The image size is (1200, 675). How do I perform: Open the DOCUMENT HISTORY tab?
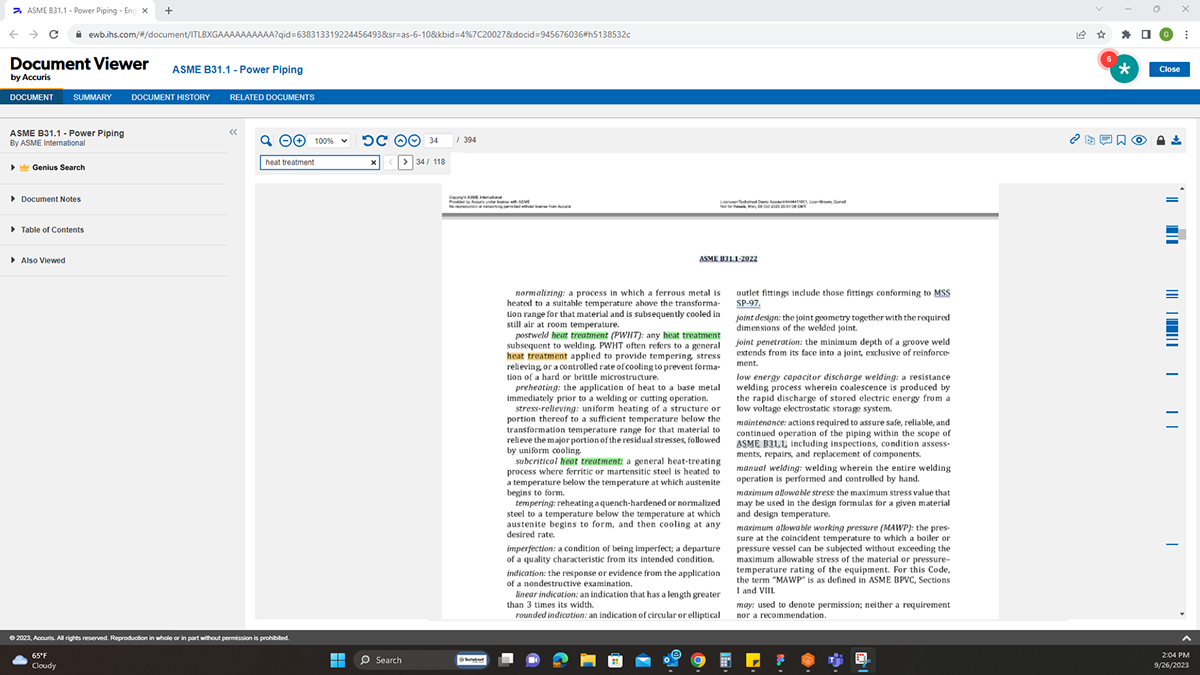171,97
